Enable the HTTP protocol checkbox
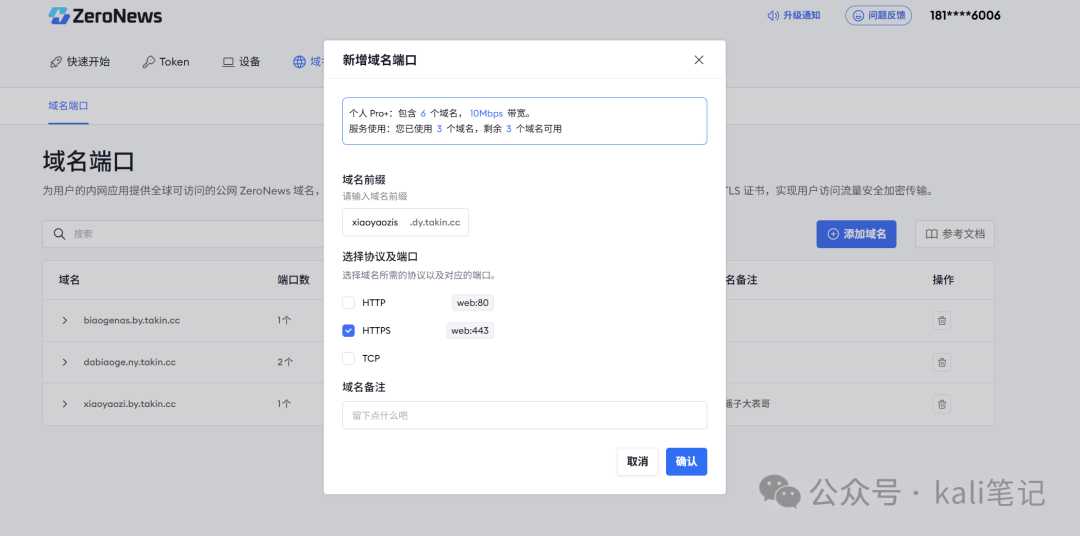Screen dimensions: 1080x536 349,303
